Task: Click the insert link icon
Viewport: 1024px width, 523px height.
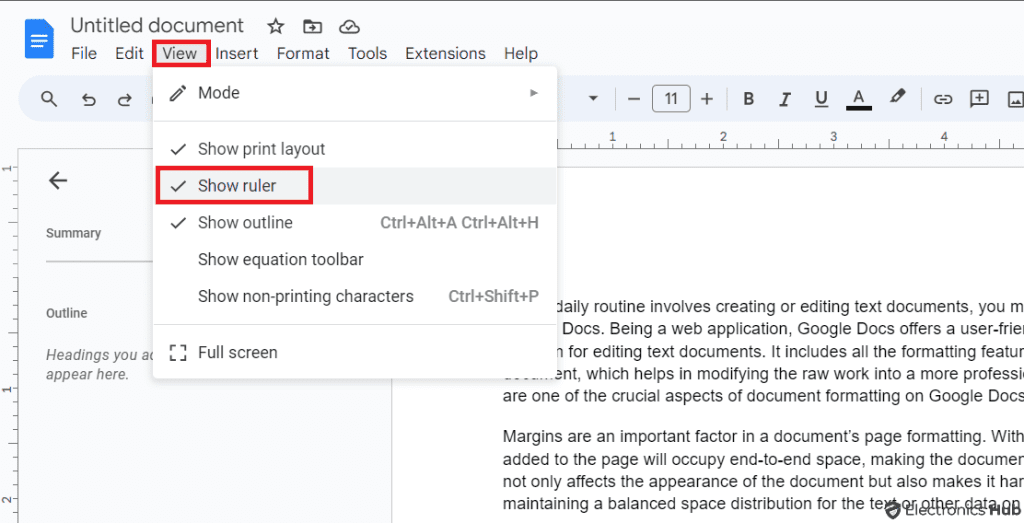Action: pos(942,99)
